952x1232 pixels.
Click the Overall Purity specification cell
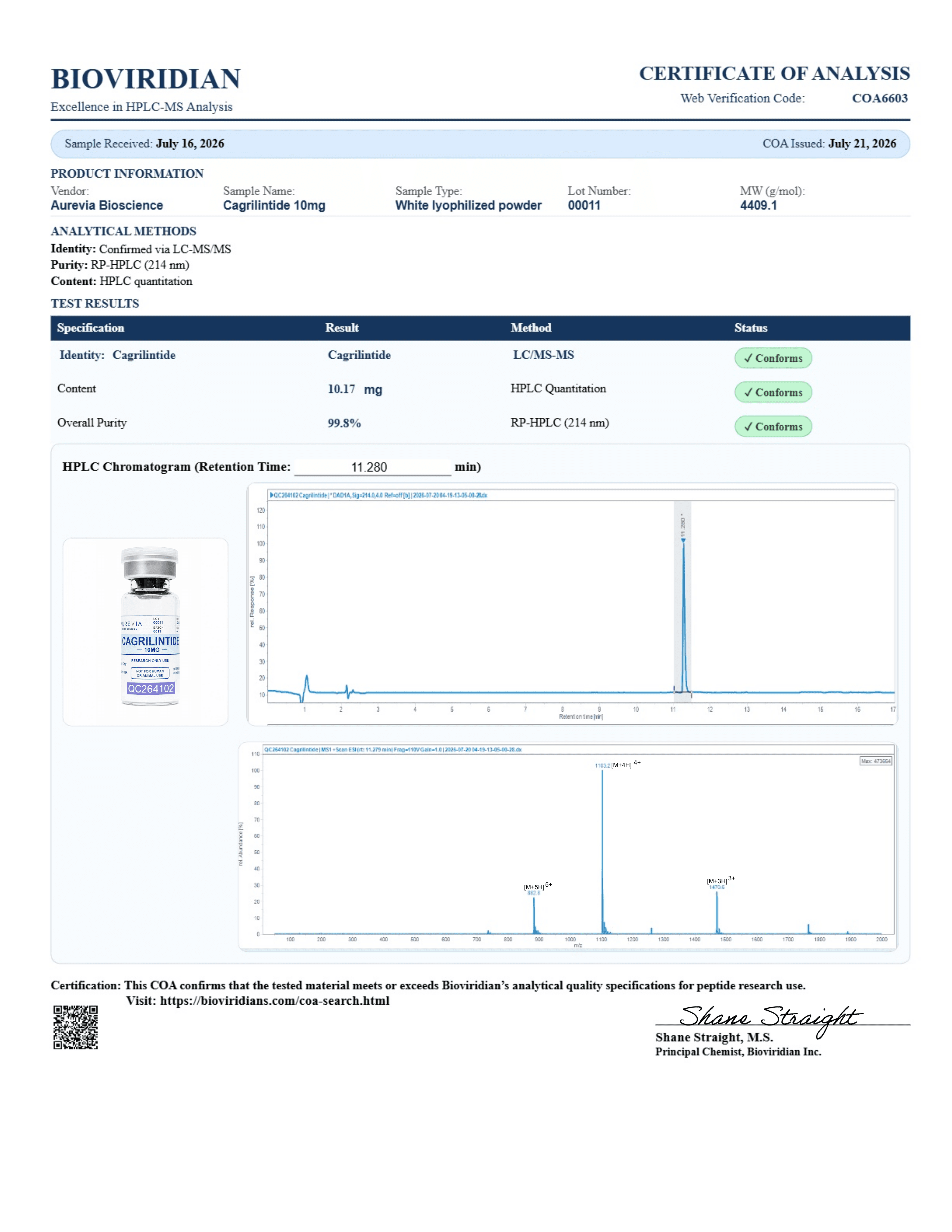click(92, 423)
